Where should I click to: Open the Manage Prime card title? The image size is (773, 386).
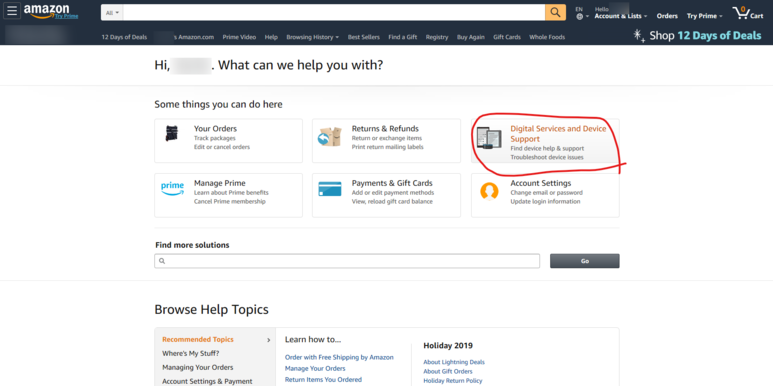point(219,183)
